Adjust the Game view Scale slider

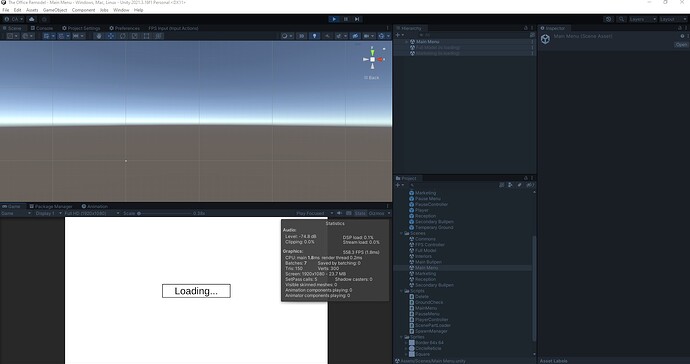(x=165, y=213)
